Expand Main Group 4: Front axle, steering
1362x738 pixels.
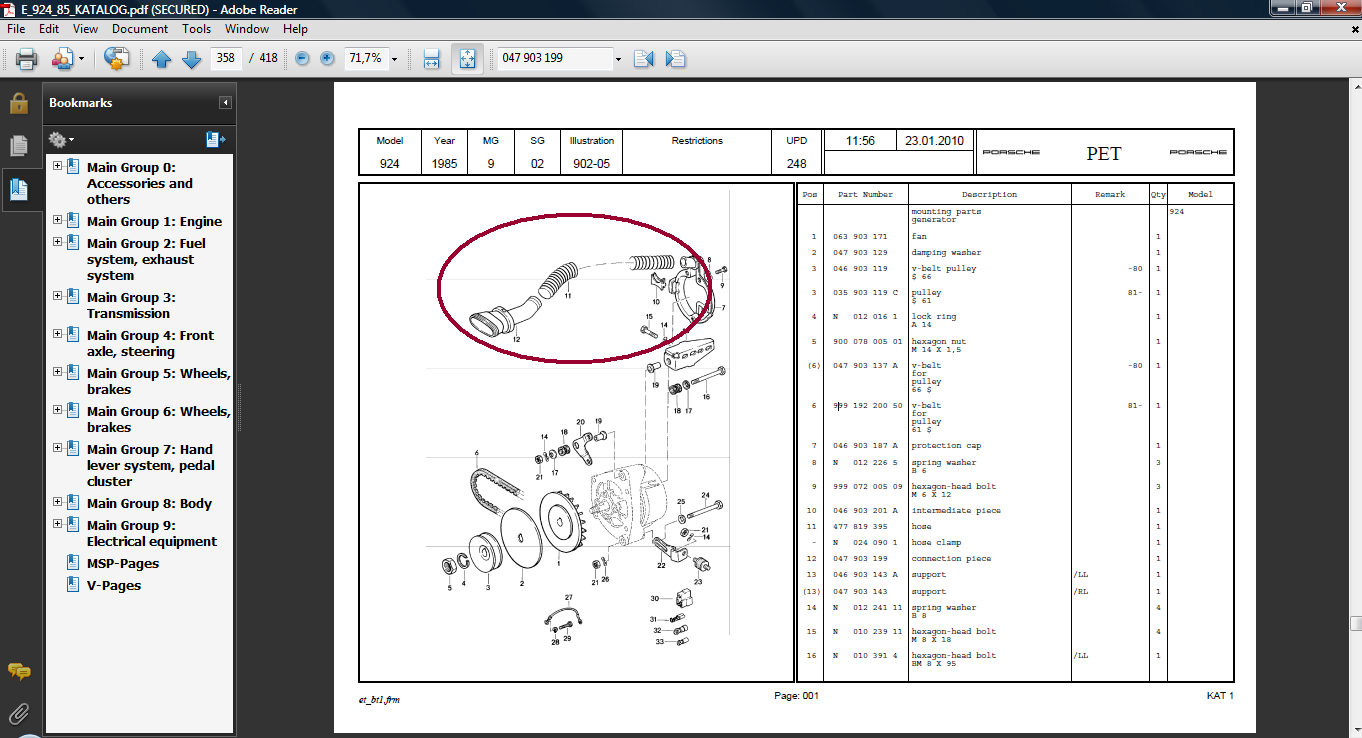pos(57,335)
